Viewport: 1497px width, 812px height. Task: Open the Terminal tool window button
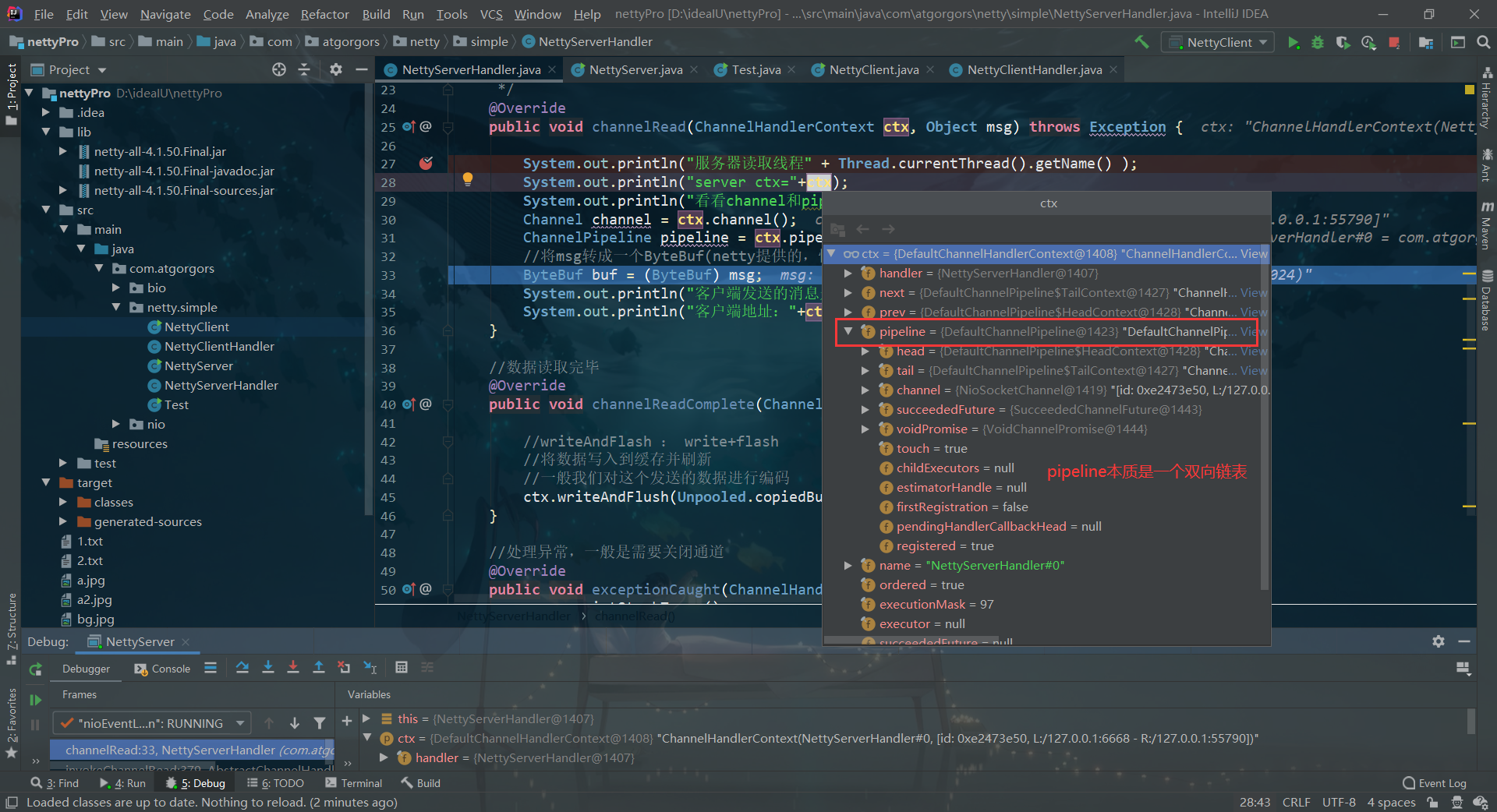tap(353, 783)
